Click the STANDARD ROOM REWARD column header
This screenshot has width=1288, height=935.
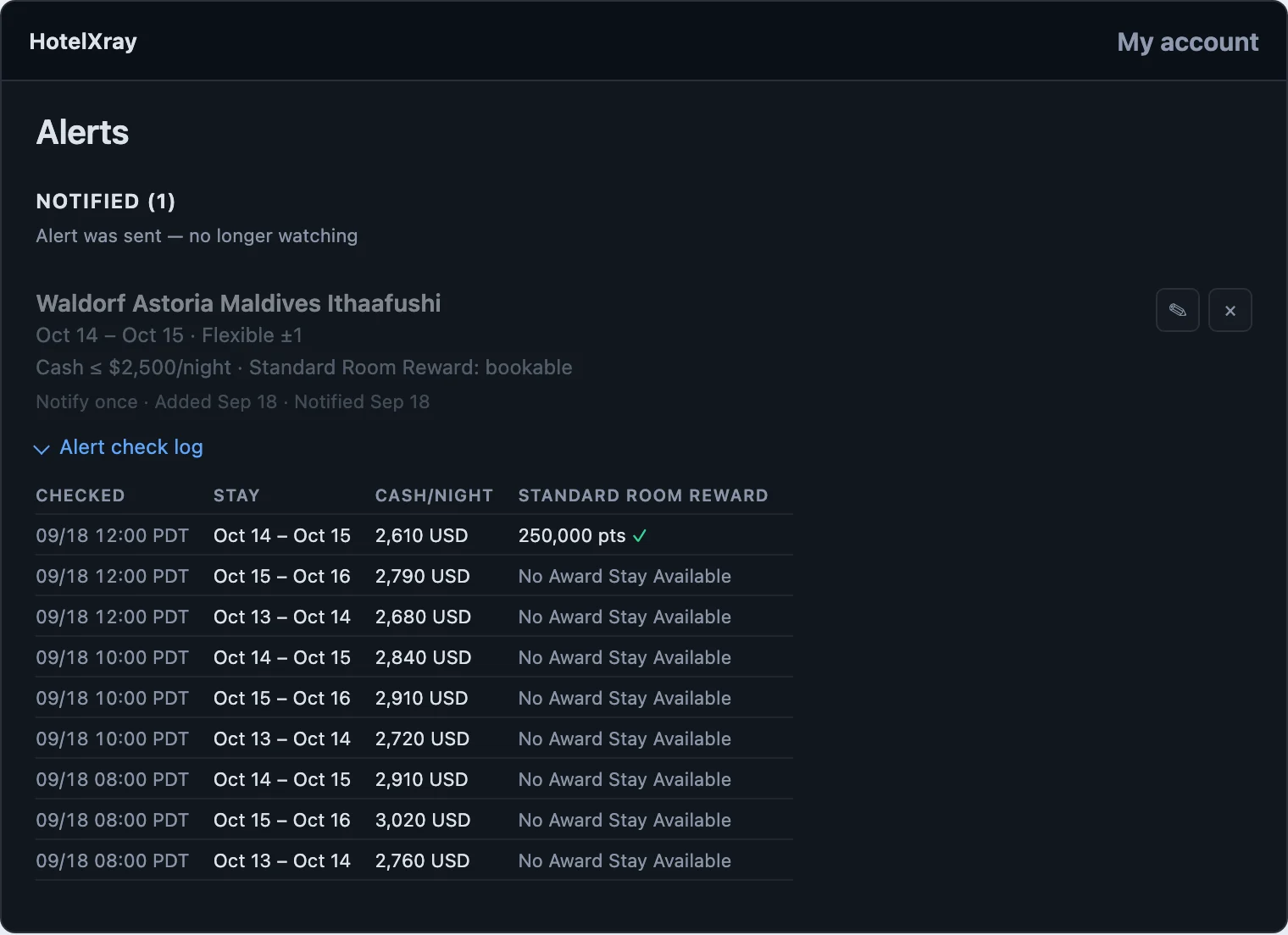[x=643, y=495]
